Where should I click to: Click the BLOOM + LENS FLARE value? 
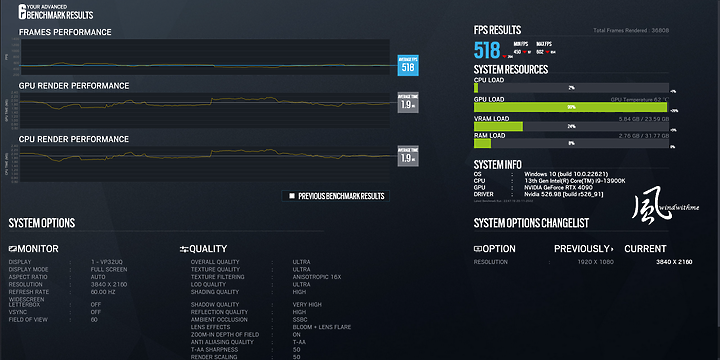322,327
